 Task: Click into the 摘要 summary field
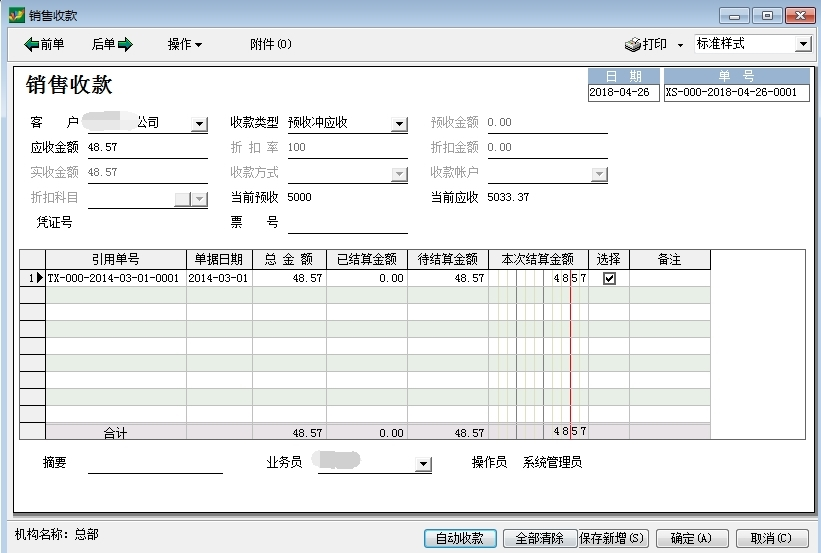tap(155, 463)
